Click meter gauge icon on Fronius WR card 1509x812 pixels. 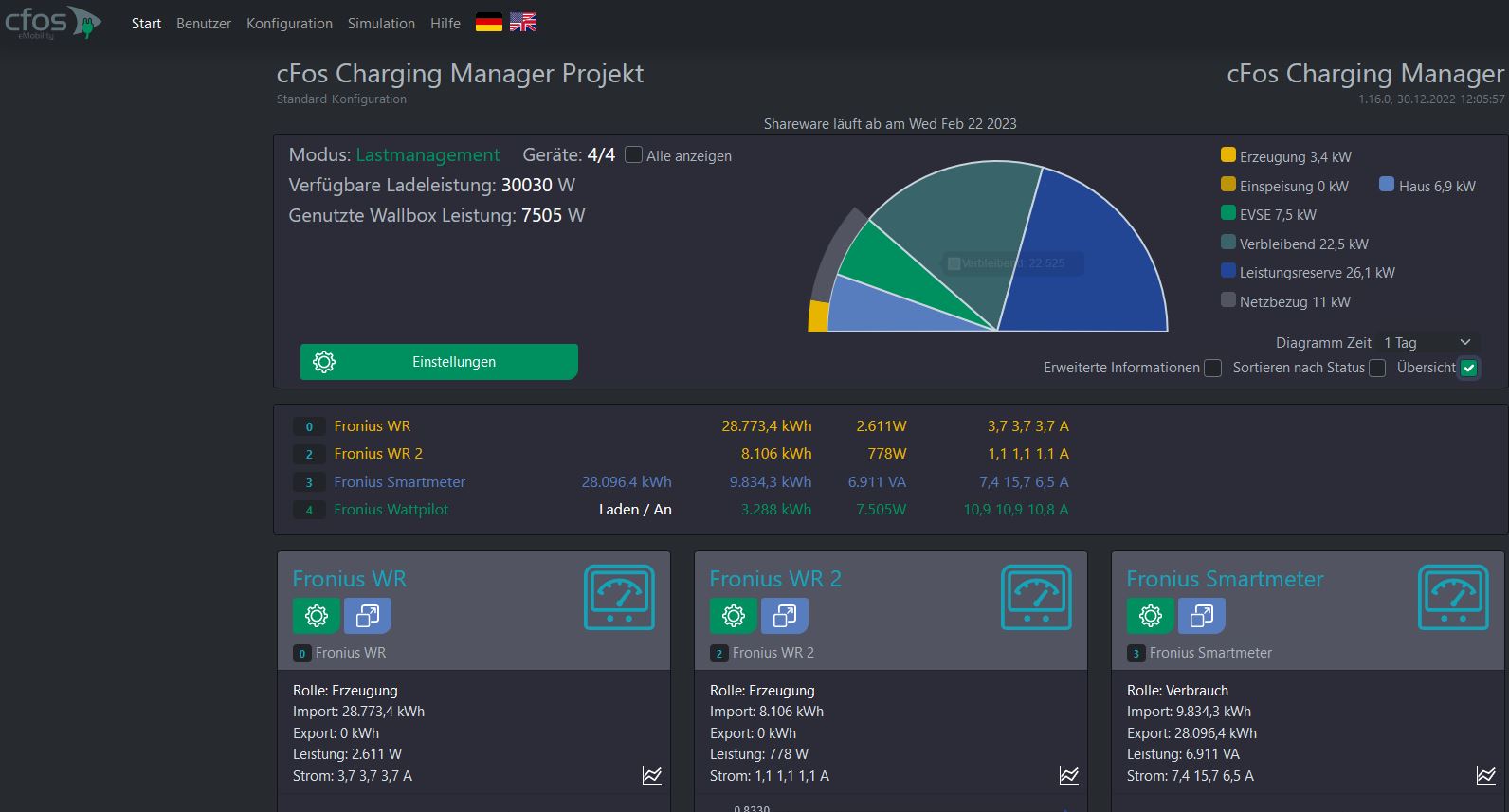(x=620, y=597)
